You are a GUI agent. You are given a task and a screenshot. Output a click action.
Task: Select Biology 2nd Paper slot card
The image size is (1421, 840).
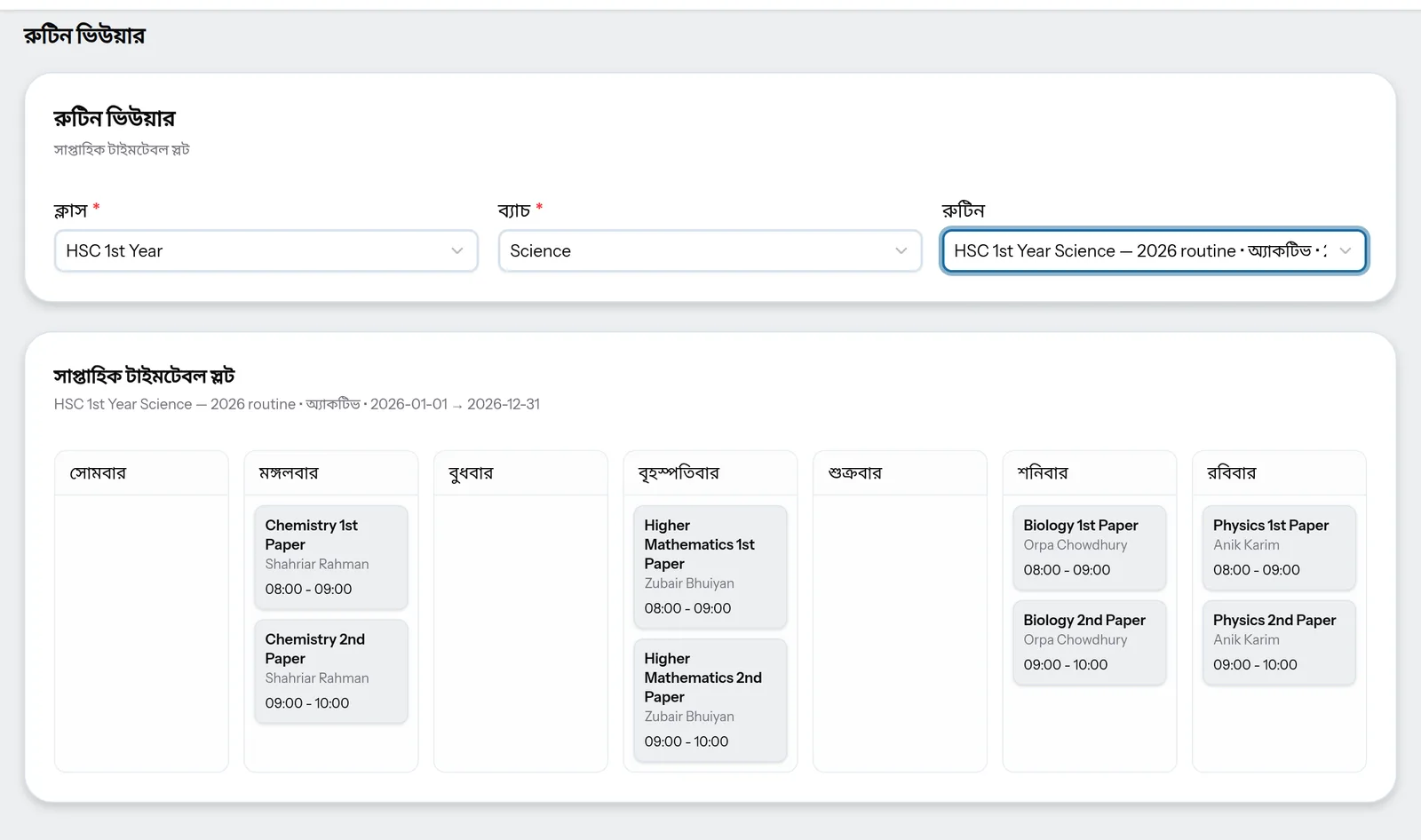tap(1089, 643)
